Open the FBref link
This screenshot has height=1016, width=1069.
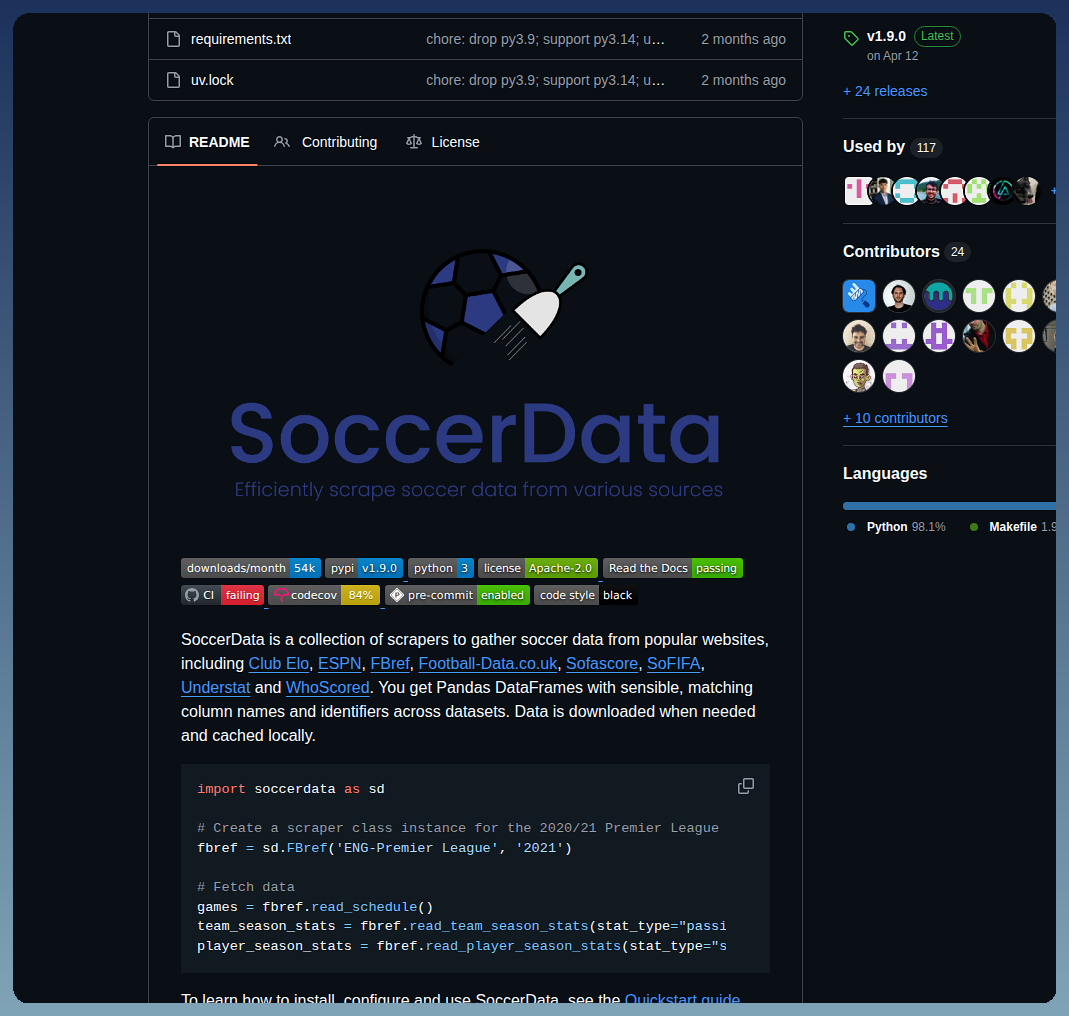390,664
